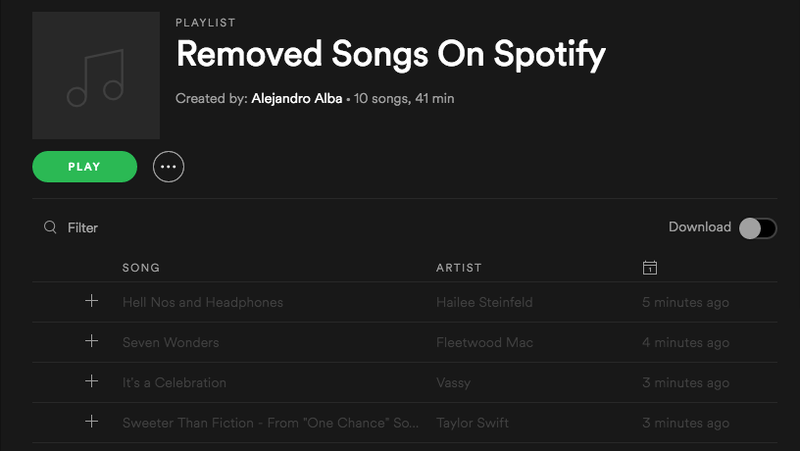Open the playlist cover art thumbnail
The image size is (800, 451).
96,76
